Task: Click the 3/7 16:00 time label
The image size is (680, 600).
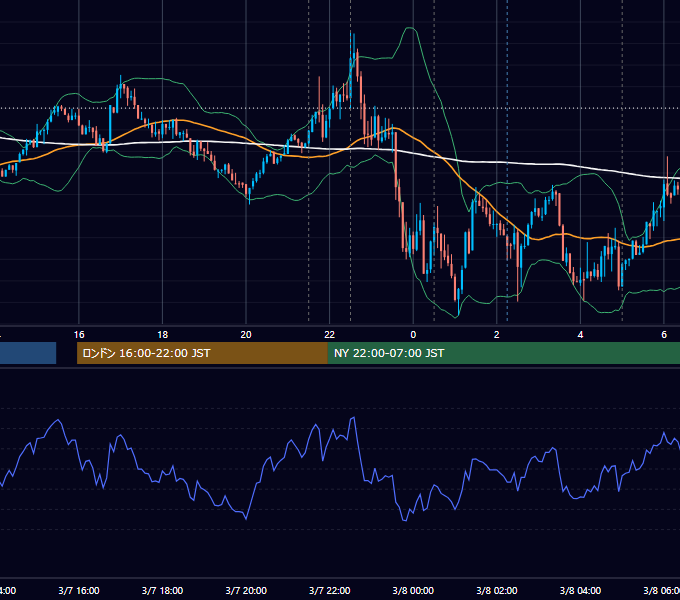Action: click(79, 590)
